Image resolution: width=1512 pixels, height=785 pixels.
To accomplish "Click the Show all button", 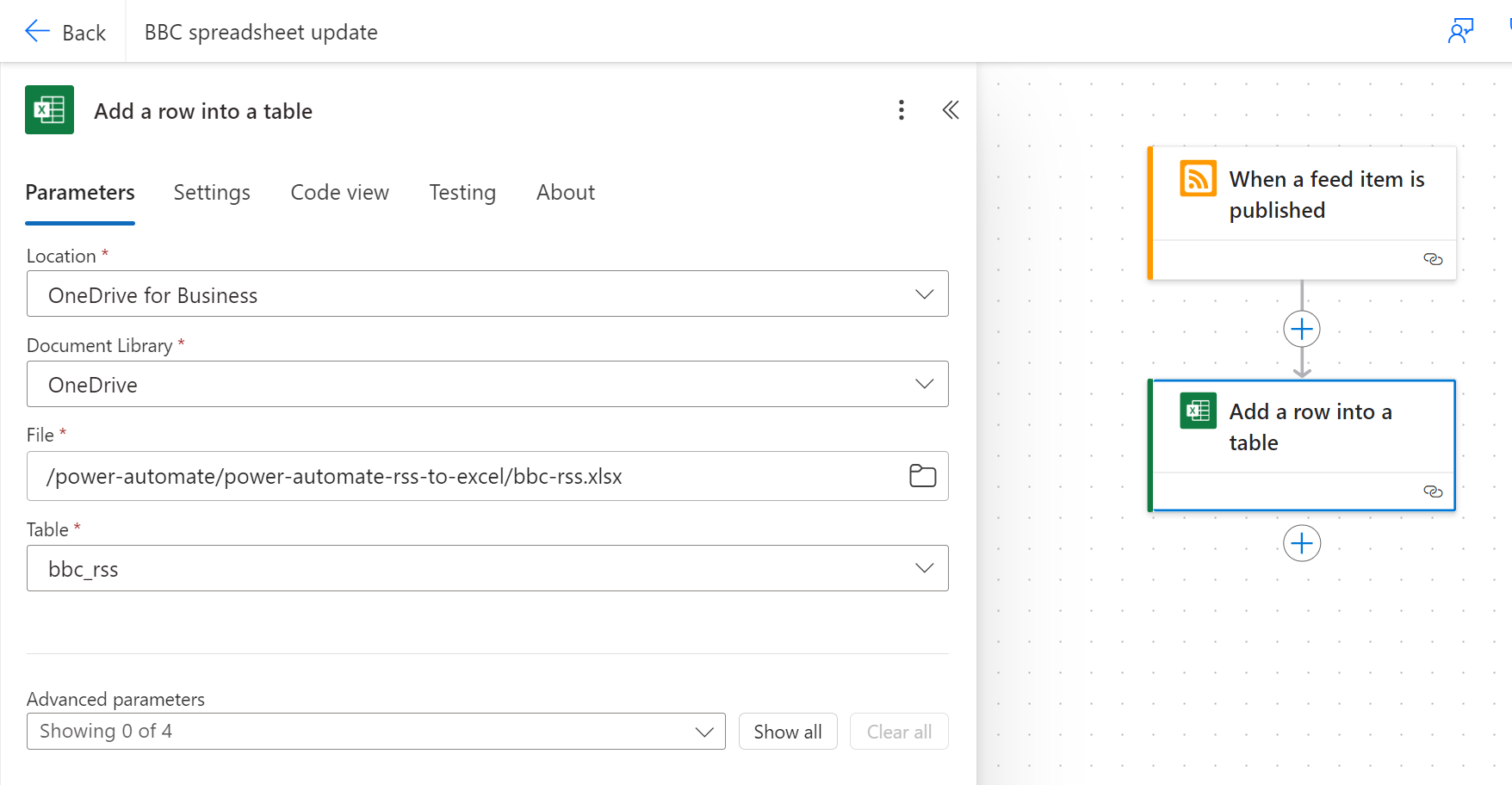I will pos(788,731).
